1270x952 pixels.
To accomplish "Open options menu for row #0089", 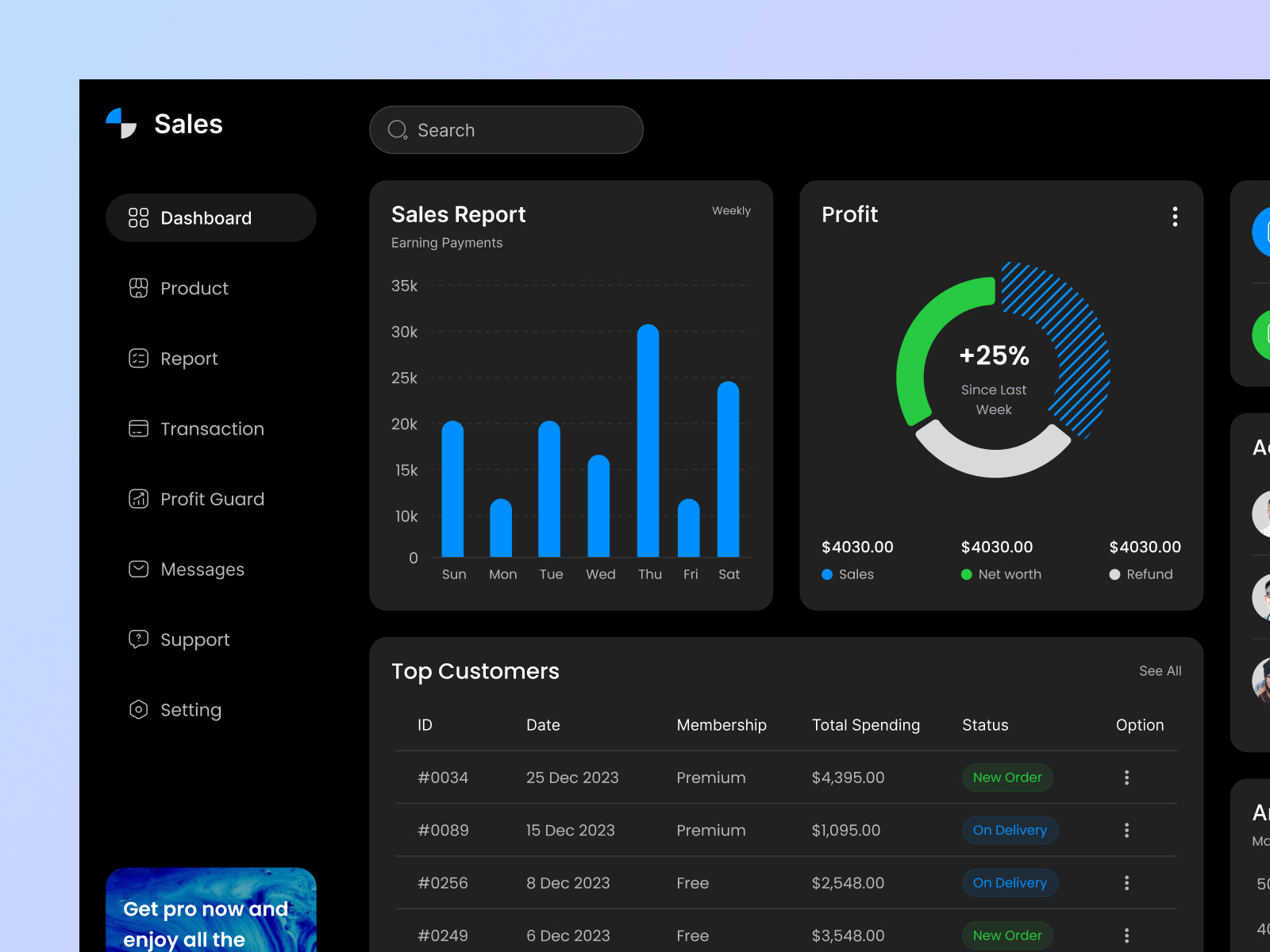I will pyautogui.click(x=1126, y=830).
